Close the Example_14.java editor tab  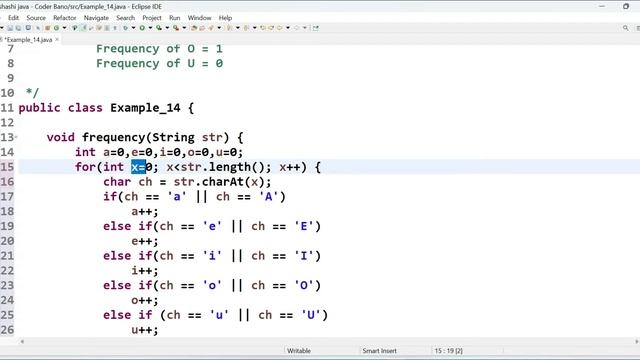point(57,40)
